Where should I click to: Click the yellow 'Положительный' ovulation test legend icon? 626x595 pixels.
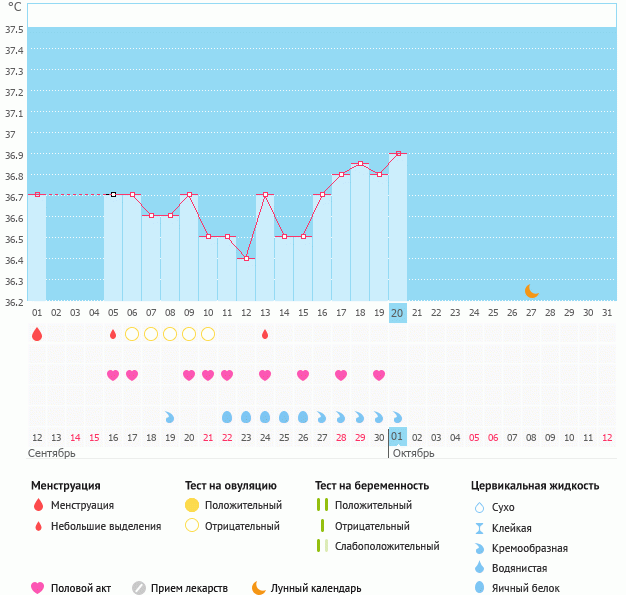pos(192,506)
